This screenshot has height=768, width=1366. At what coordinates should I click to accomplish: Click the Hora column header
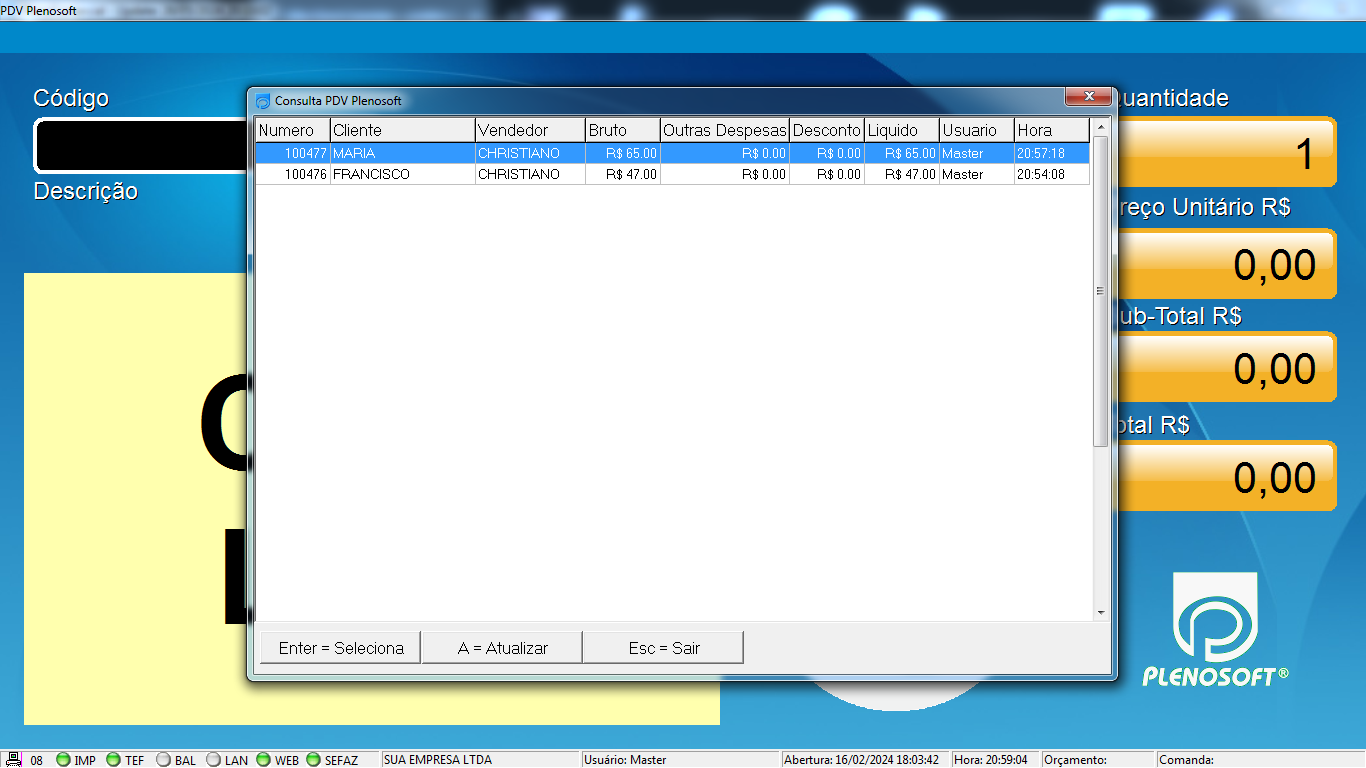click(x=1051, y=130)
